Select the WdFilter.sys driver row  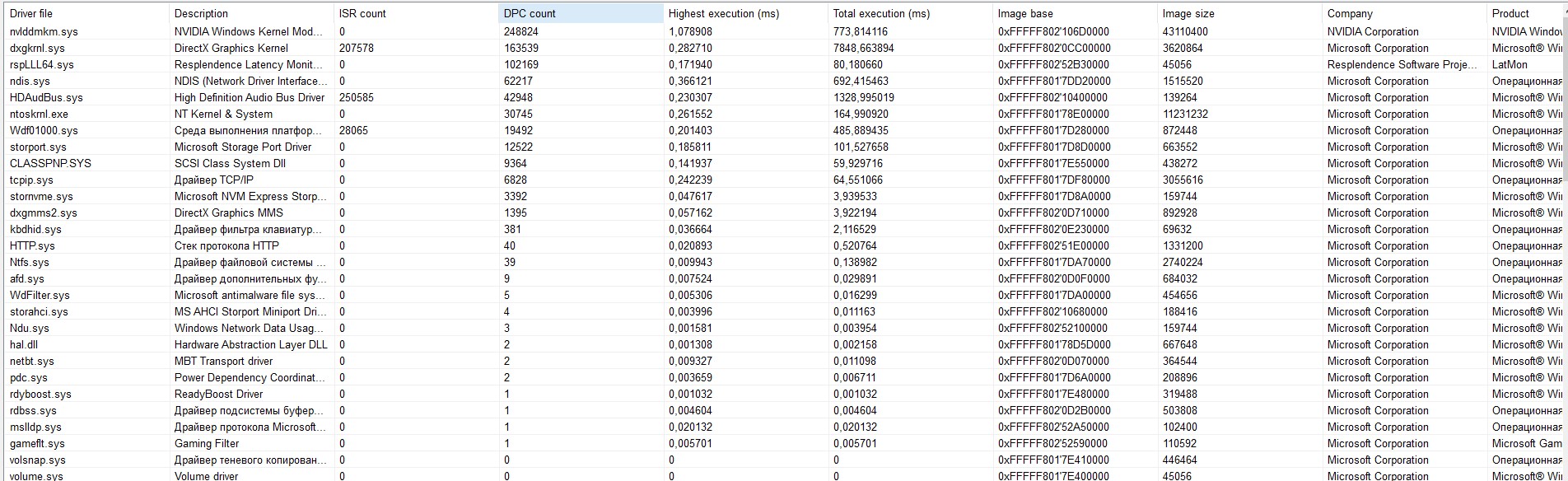(x=40, y=295)
